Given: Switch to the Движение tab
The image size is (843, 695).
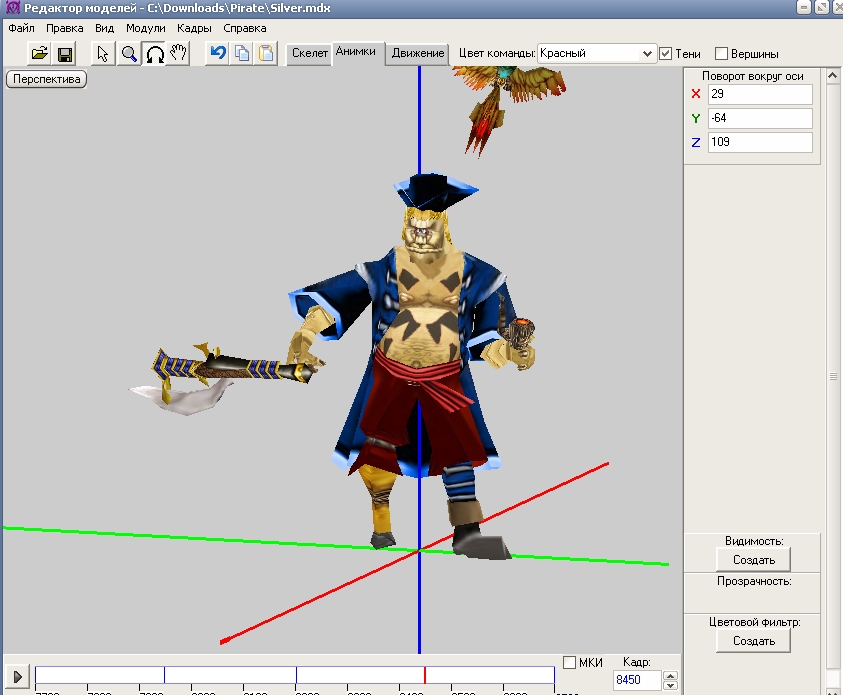Looking at the screenshot, I should pos(418,53).
